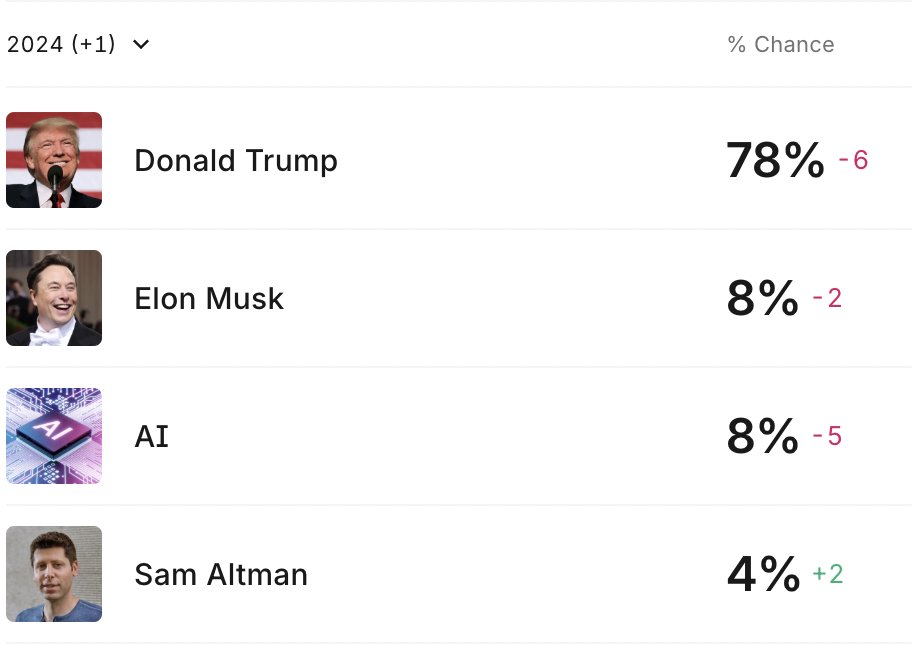Viewport: 912px width, 650px height.
Task: Open the Sam Altman name link
Action: [221, 575]
